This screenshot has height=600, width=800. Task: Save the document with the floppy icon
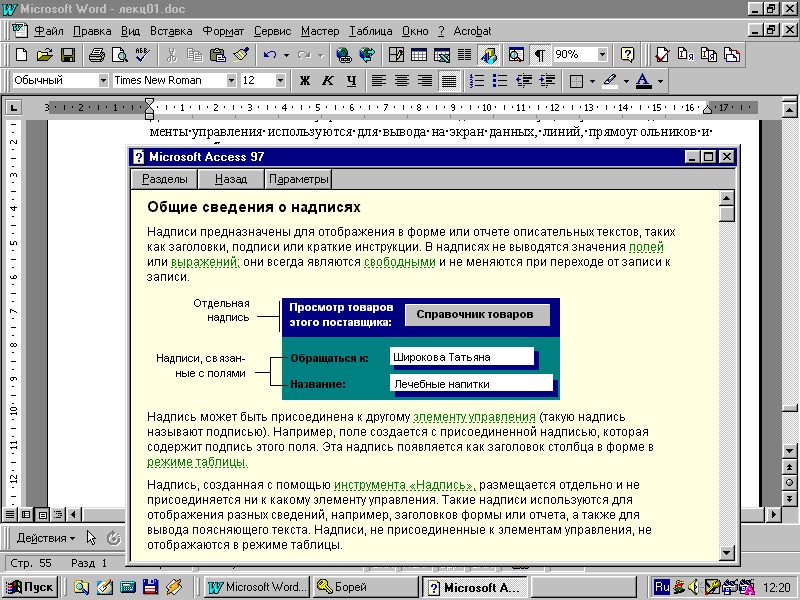[67, 55]
